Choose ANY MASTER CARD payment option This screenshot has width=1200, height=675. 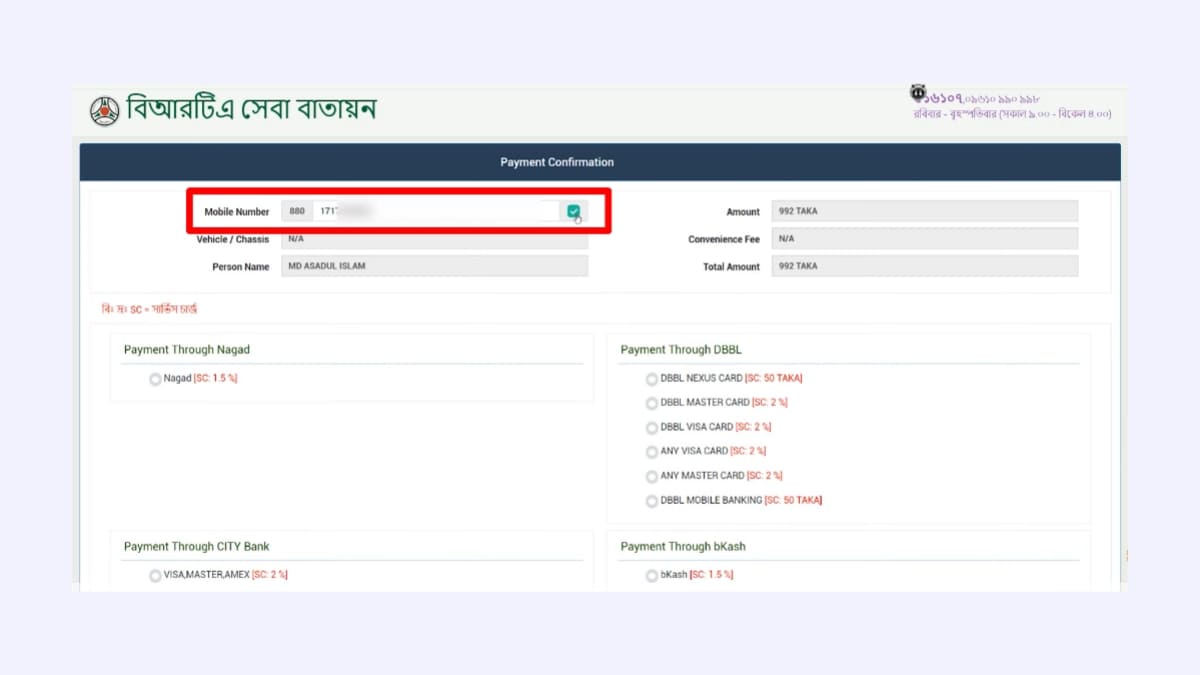click(652, 477)
